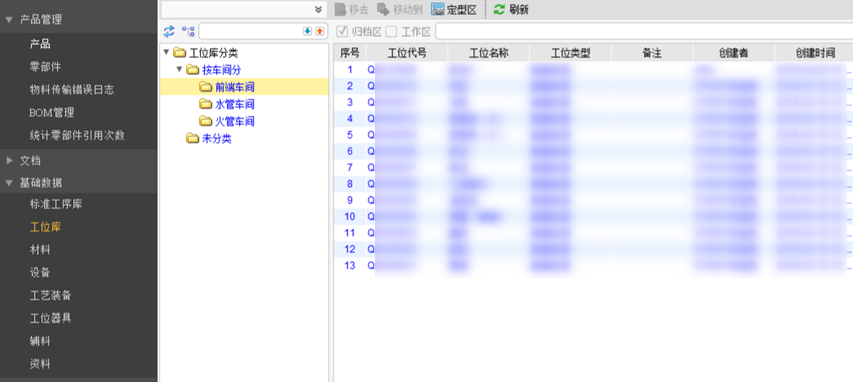
Task: Collapse the 工位库分类 tree node
Action: pyautogui.click(x=166, y=53)
